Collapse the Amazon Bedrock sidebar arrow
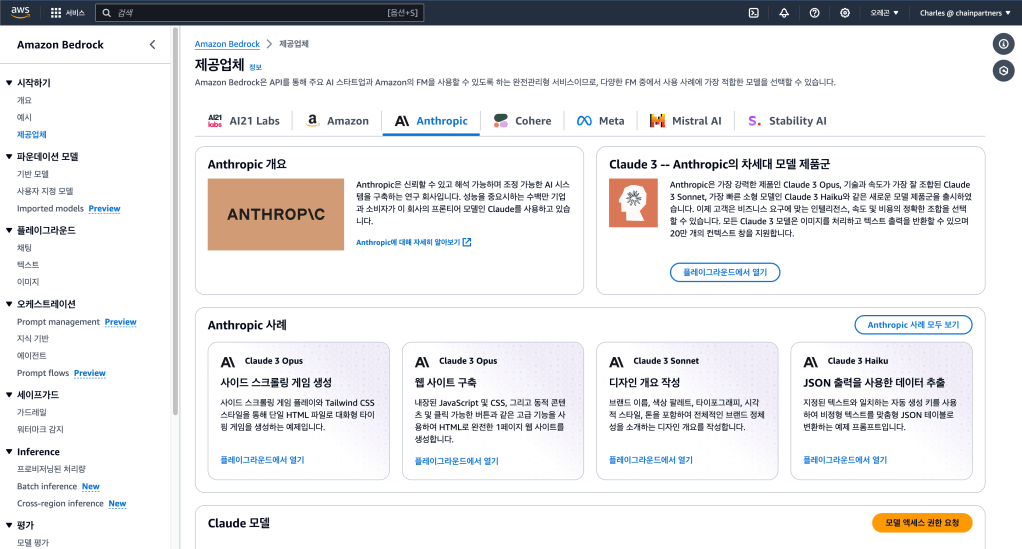 tap(152, 45)
